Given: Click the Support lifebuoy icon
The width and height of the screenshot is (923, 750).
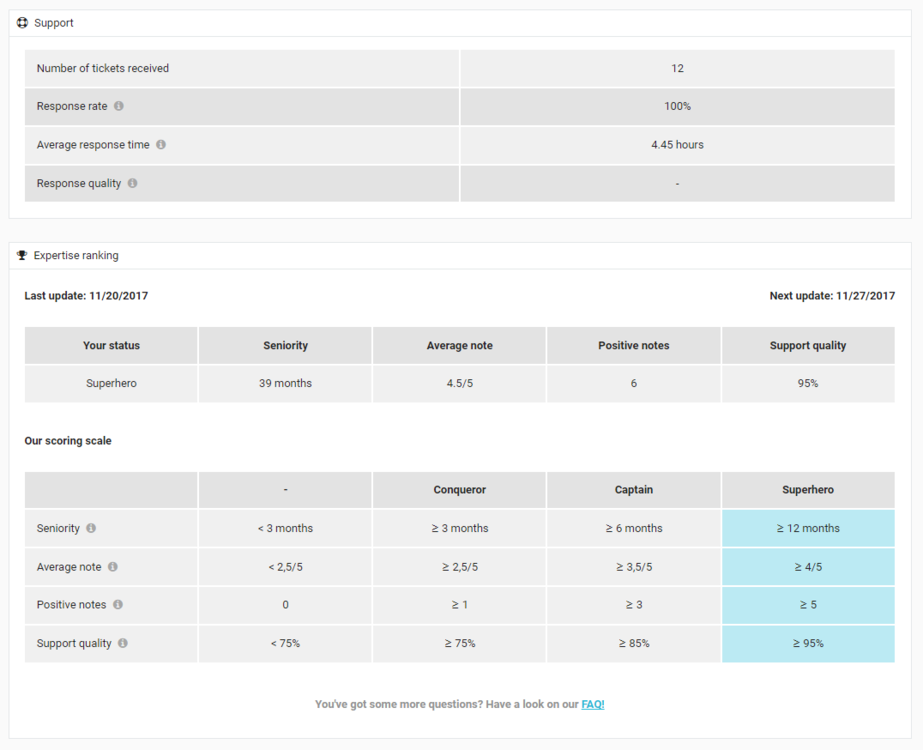Looking at the screenshot, I should coord(22,23).
